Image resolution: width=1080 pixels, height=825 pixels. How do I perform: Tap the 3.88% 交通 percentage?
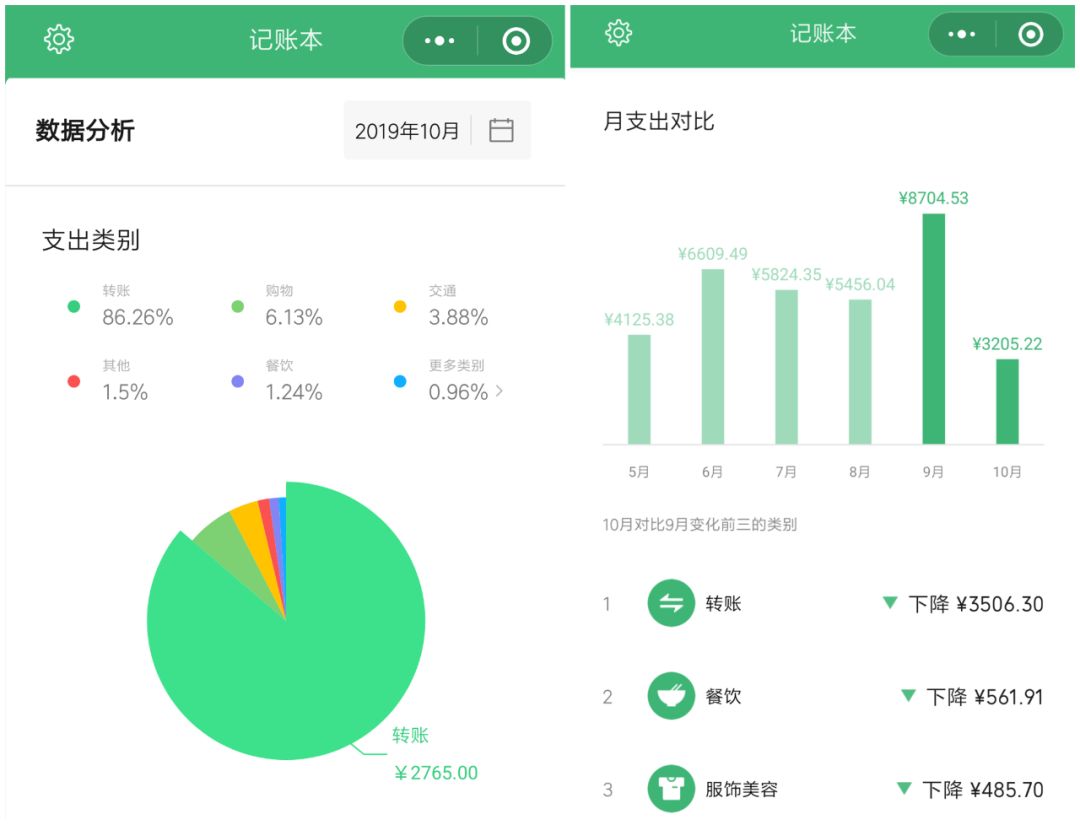click(458, 317)
